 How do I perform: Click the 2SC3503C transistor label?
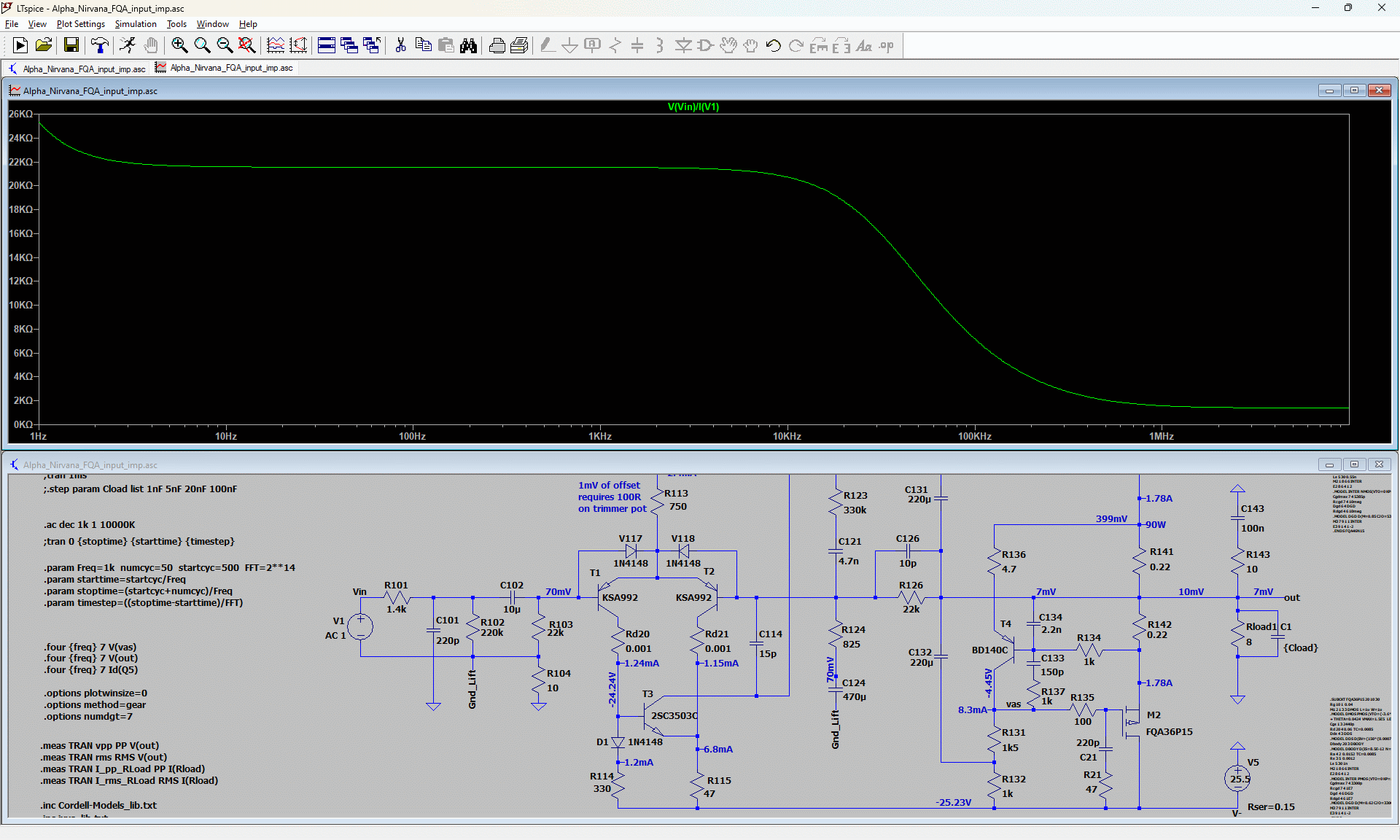click(674, 715)
